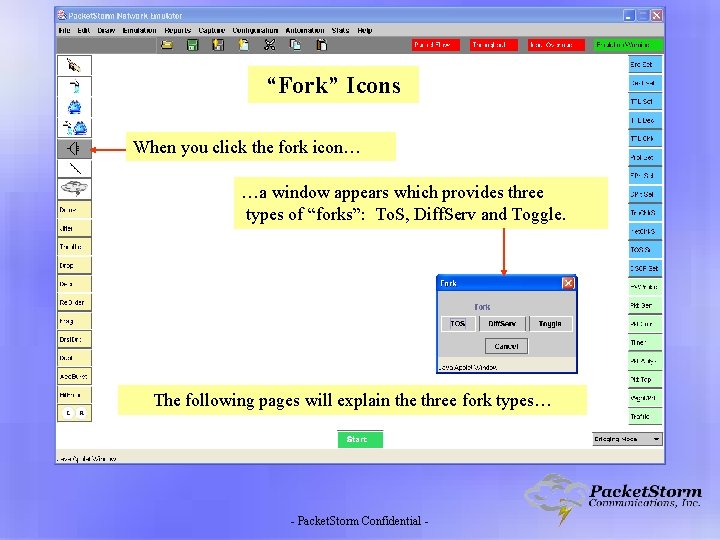Screen dimensions: 720x540
Task: Open the Stats menu
Action: [x=340, y=30]
